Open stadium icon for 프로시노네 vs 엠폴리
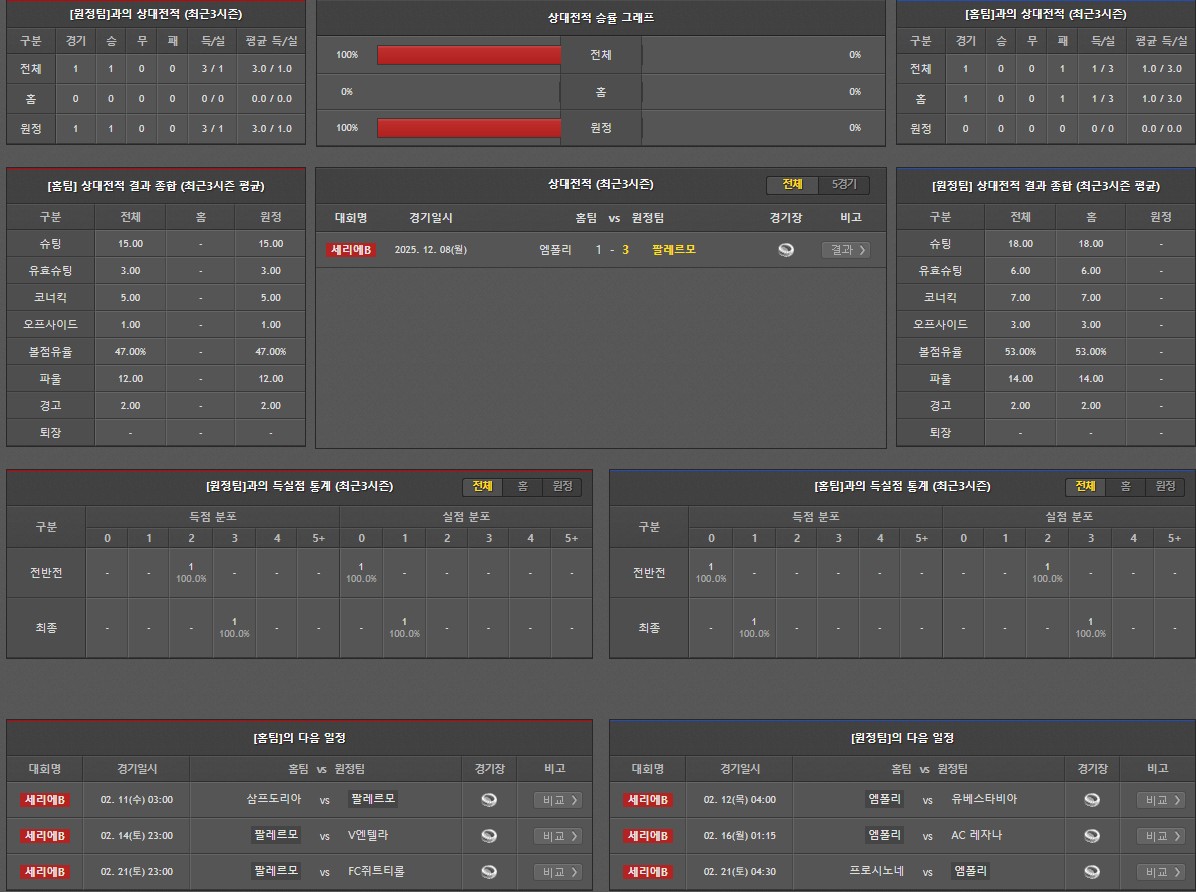This screenshot has width=1196, height=892. 1092,872
